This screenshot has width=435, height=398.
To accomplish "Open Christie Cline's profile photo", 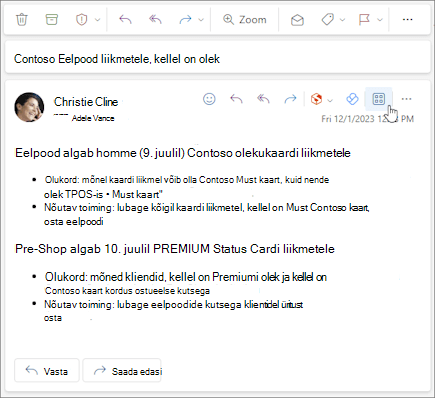I will [29, 107].
